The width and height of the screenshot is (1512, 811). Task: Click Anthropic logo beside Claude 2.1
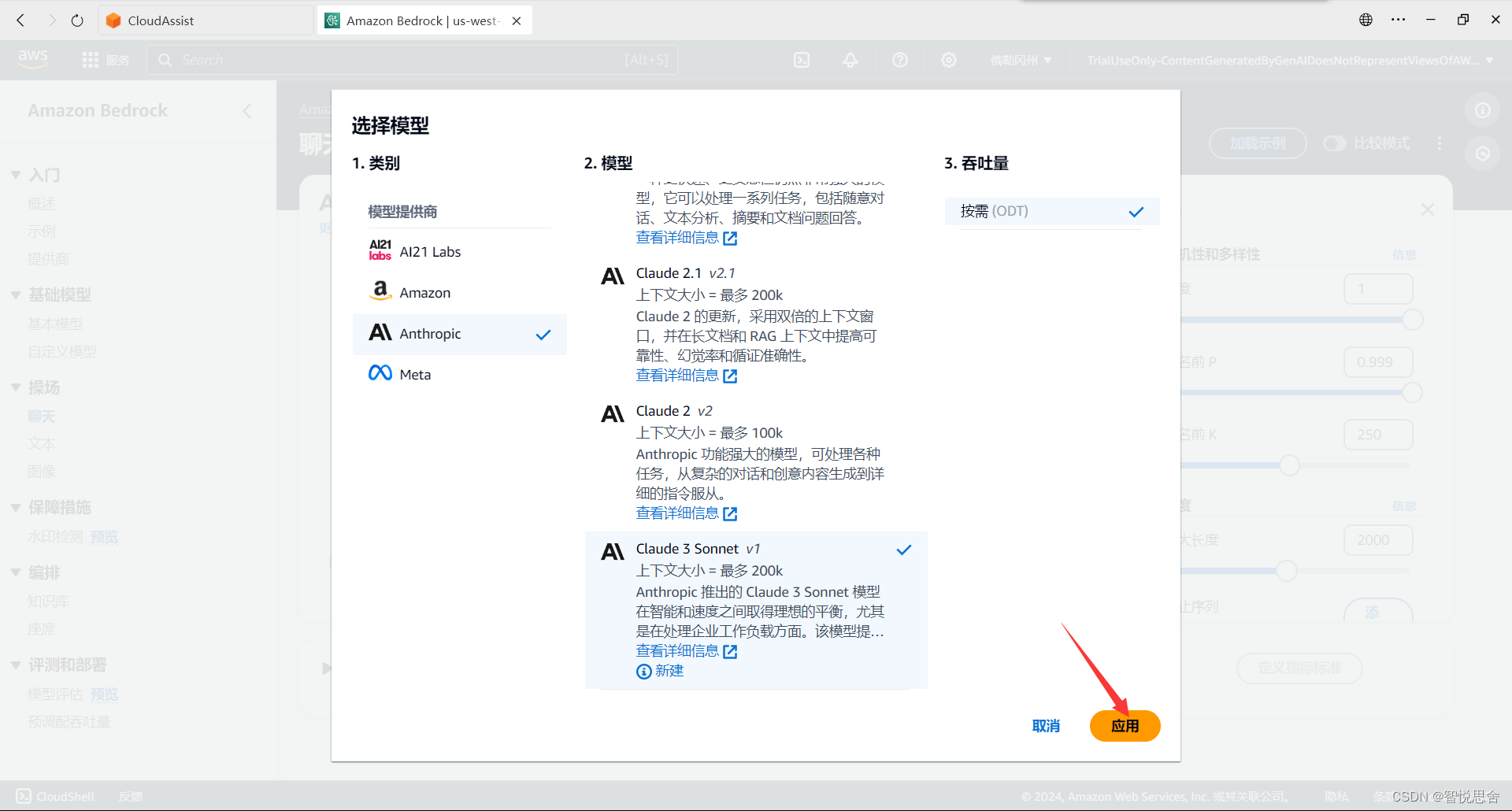click(613, 276)
